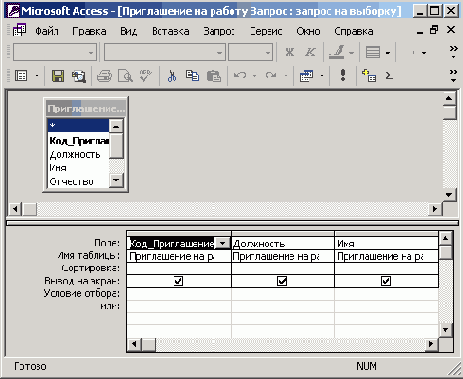Click the query grid horizontal scrollbar thumb
The image size is (463, 379).
[x=149, y=344]
